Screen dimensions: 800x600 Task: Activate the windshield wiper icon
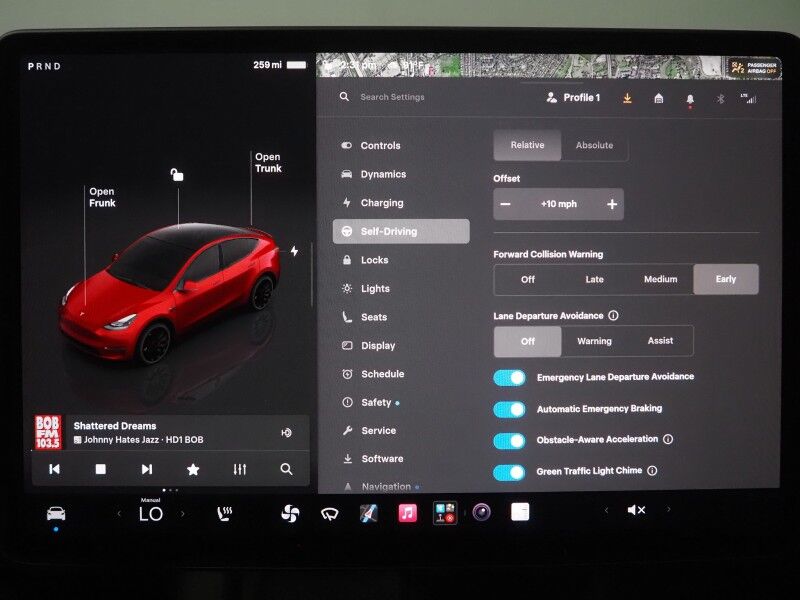click(330, 514)
